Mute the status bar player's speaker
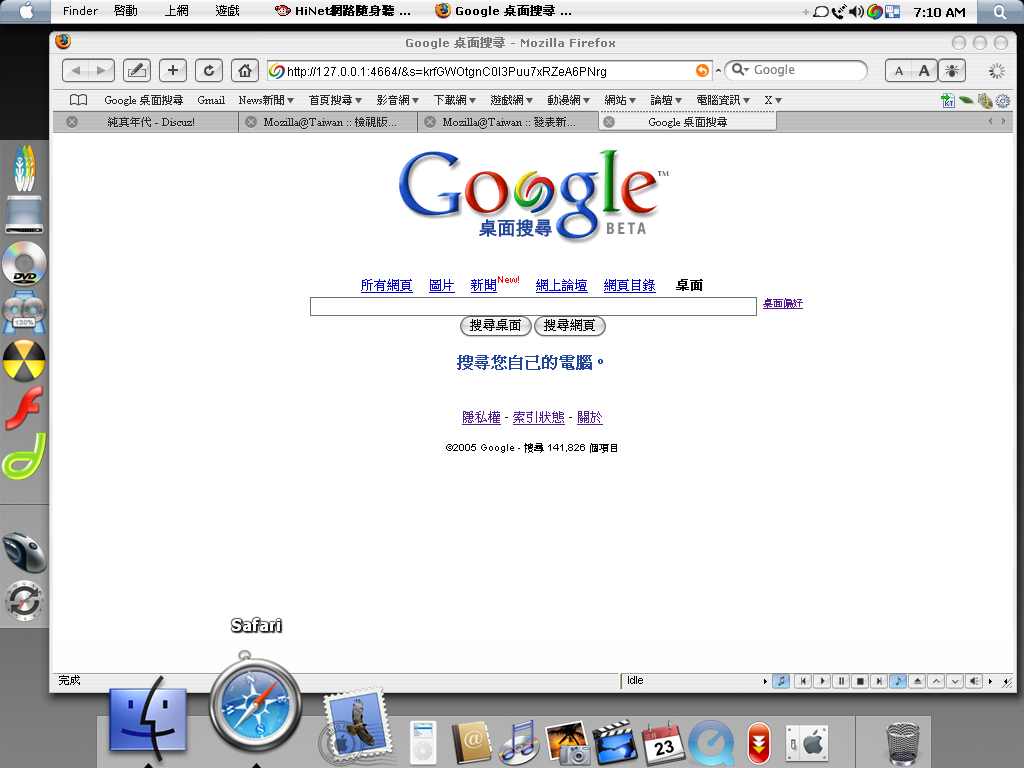Viewport: 1024px width, 768px height. [973, 681]
